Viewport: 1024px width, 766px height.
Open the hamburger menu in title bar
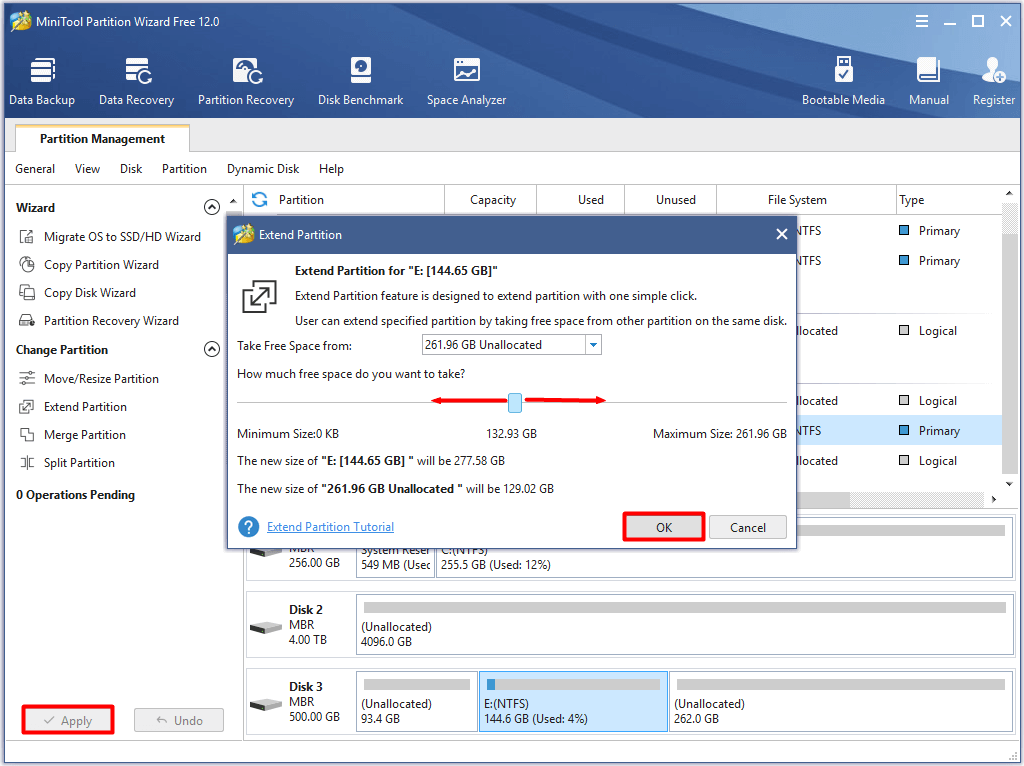click(x=921, y=22)
